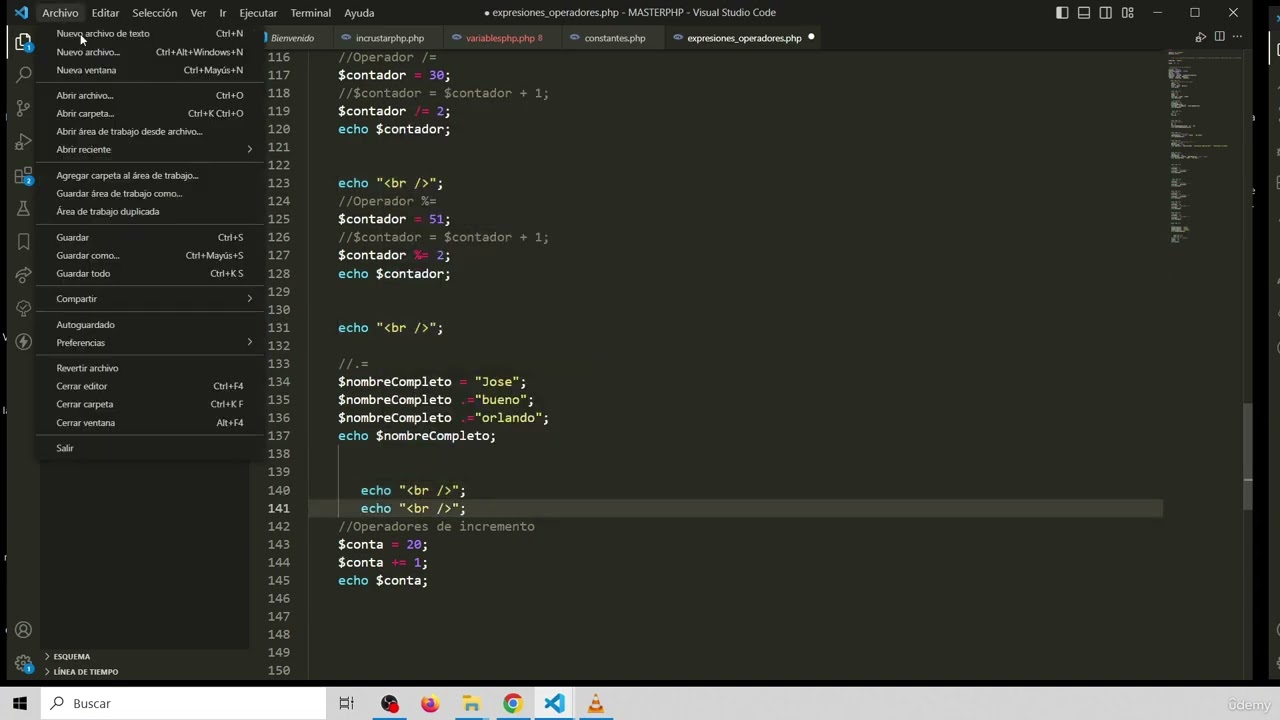The width and height of the screenshot is (1280, 720).
Task: Open Customize Layout icon
Action: pyautogui.click(x=1128, y=13)
